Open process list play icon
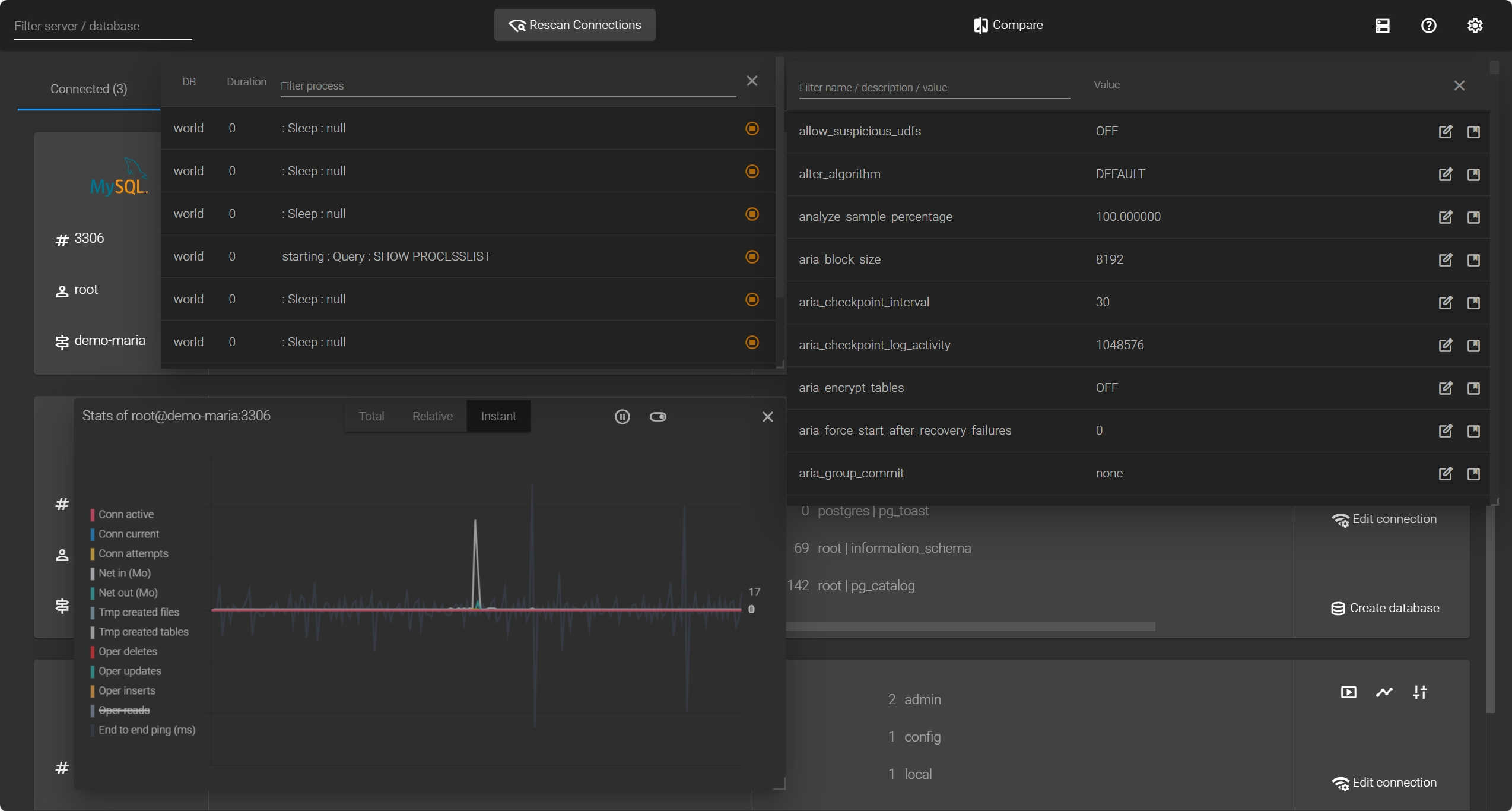1512x811 pixels. pos(1348,692)
